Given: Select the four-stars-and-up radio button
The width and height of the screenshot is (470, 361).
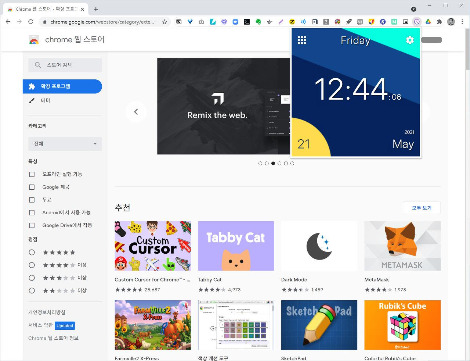Looking at the screenshot, I should click(x=32, y=265).
